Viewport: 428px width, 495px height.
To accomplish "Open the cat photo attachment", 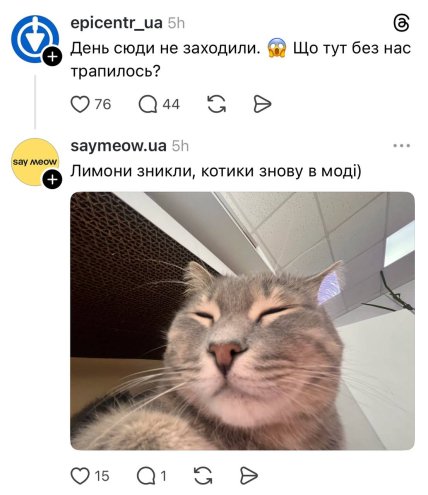I will (243, 321).
